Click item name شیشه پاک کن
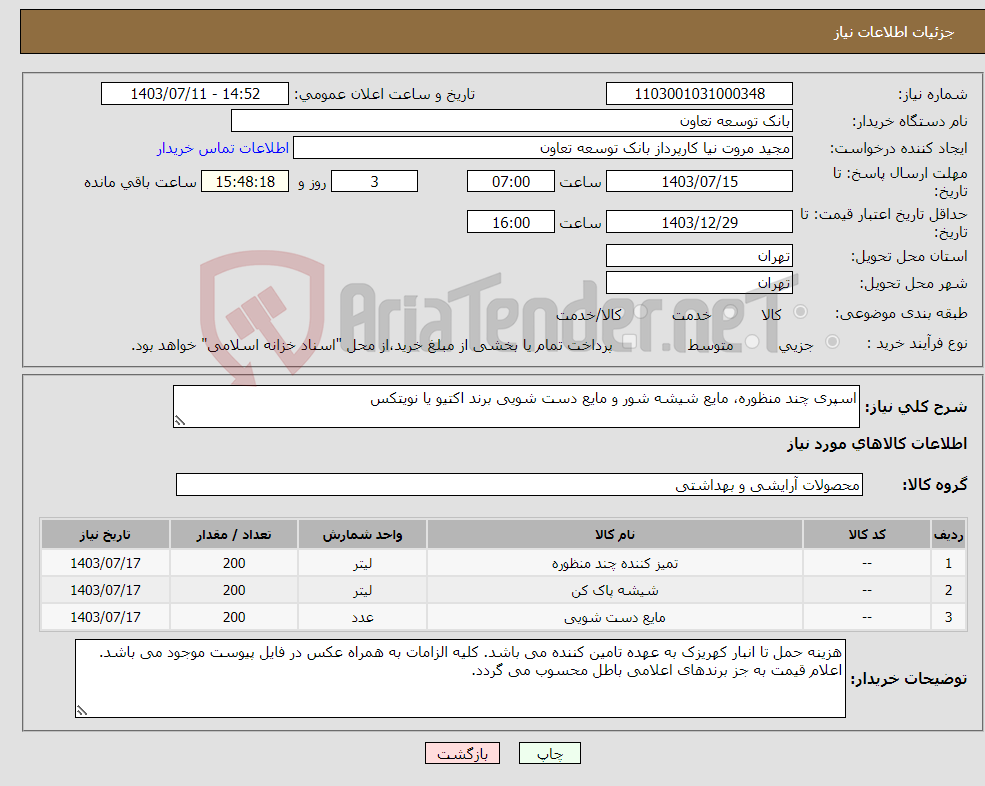 [614, 591]
